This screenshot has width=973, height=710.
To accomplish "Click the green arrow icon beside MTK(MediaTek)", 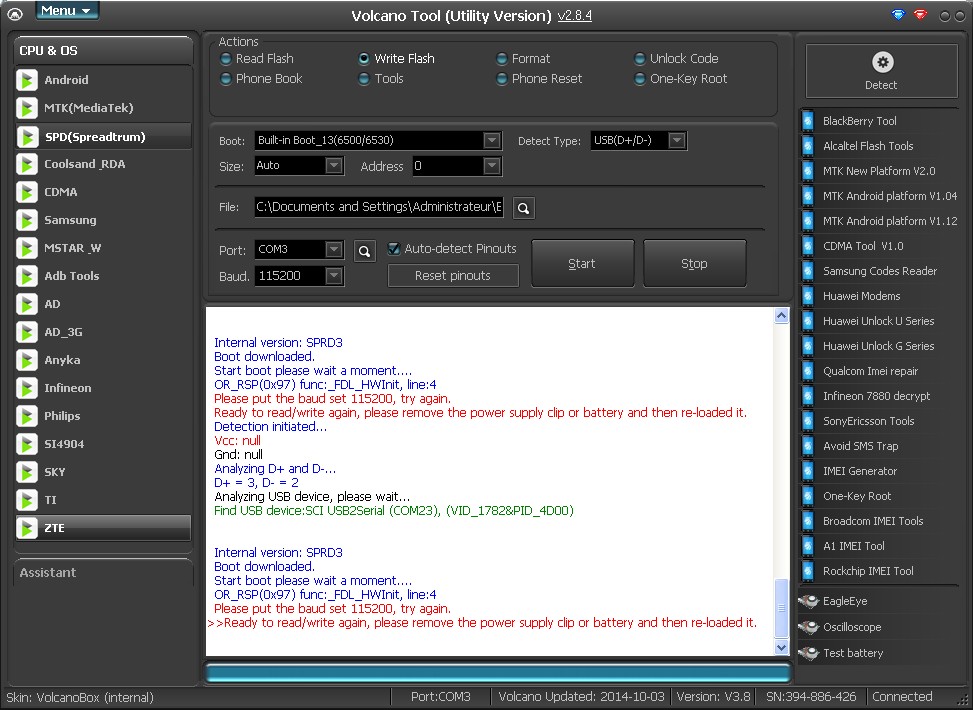I will click(27, 108).
